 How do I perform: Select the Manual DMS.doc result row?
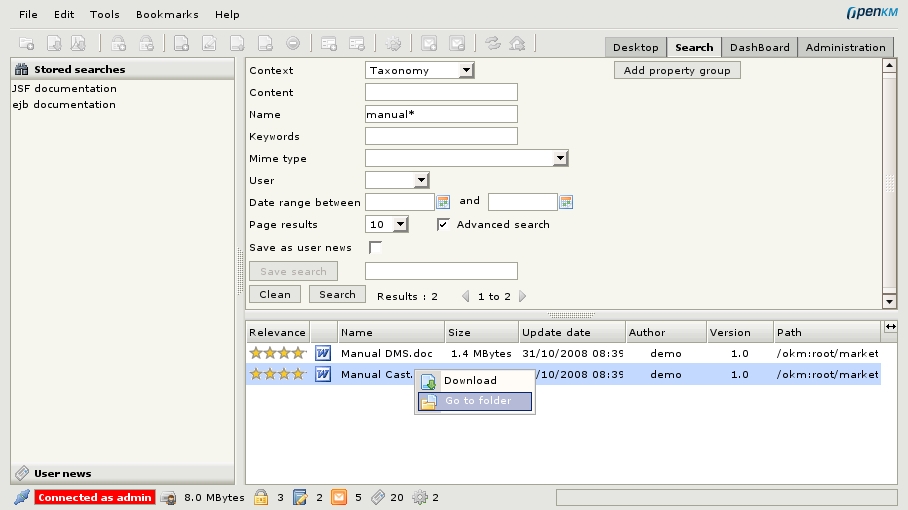pyautogui.click(x=563, y=353)
